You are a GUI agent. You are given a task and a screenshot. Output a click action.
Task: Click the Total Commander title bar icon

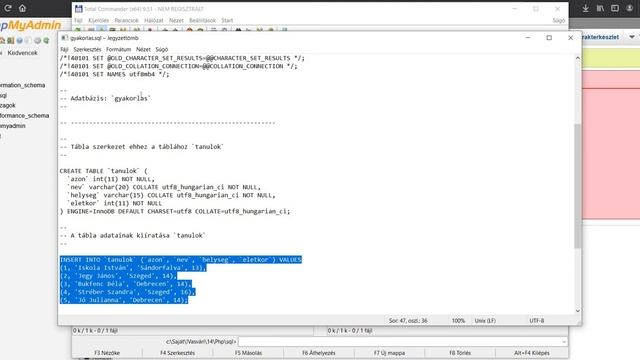point(78,9)
